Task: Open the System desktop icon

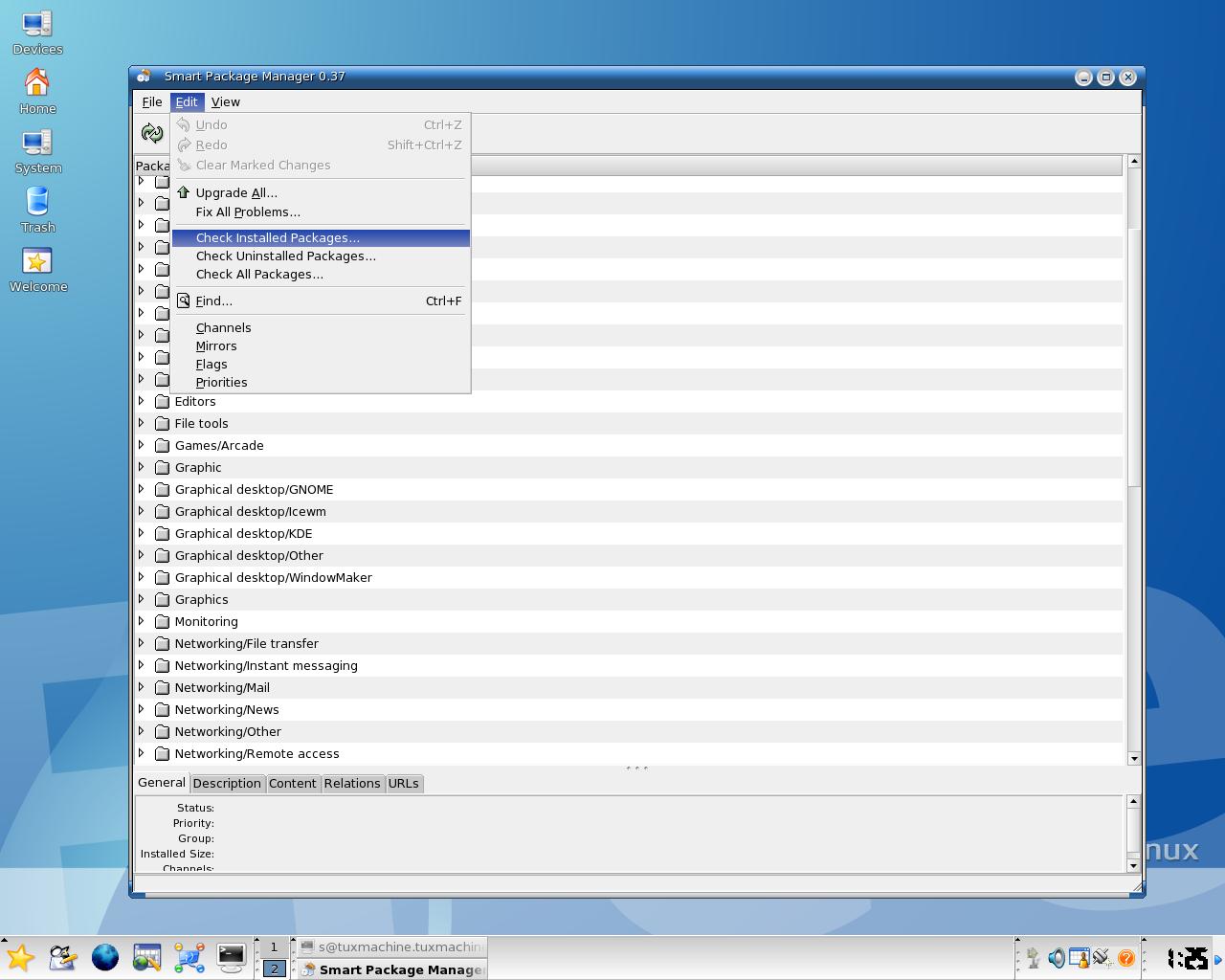Action: click(x=37, y=152)
